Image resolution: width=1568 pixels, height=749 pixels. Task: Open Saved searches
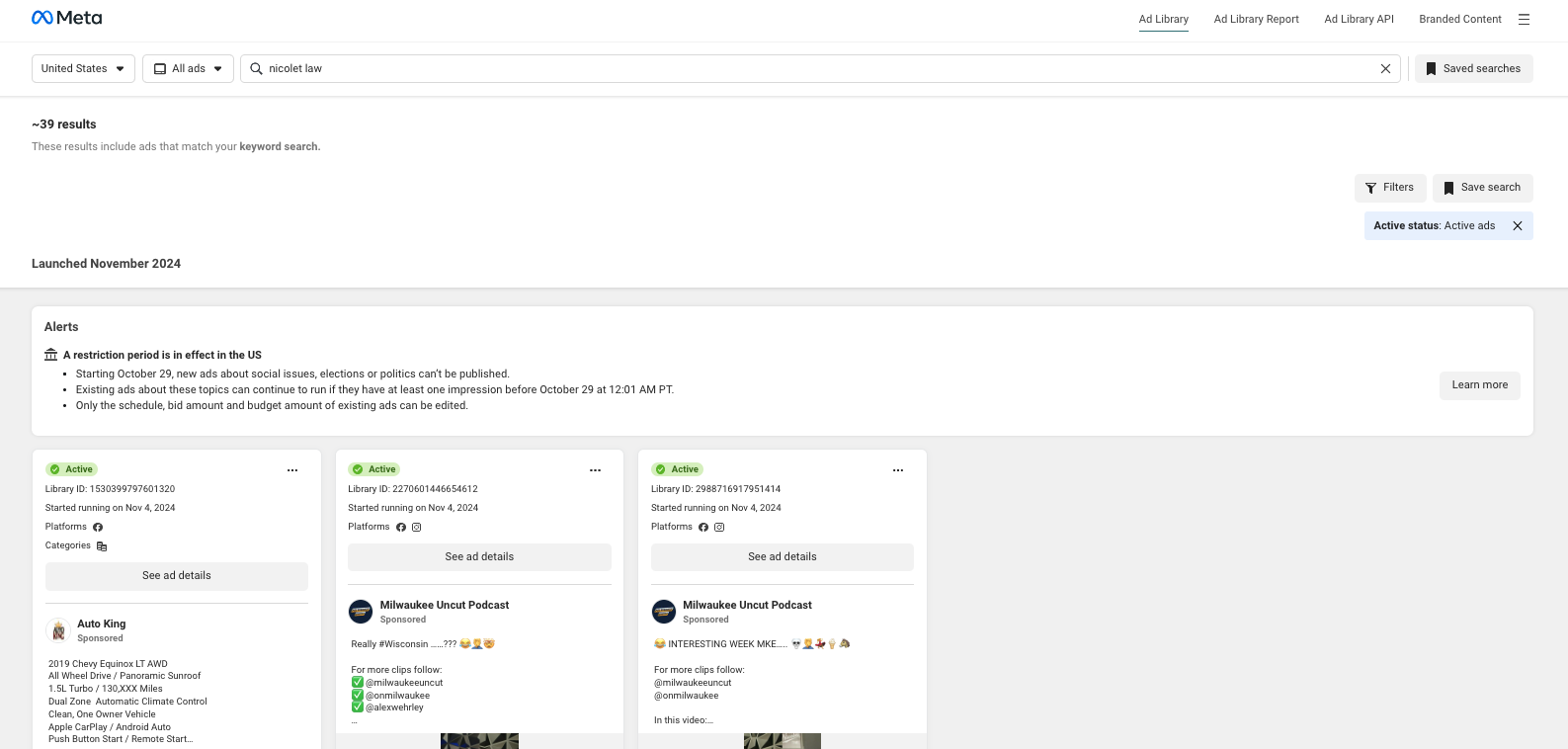(x=1473, y=69)
